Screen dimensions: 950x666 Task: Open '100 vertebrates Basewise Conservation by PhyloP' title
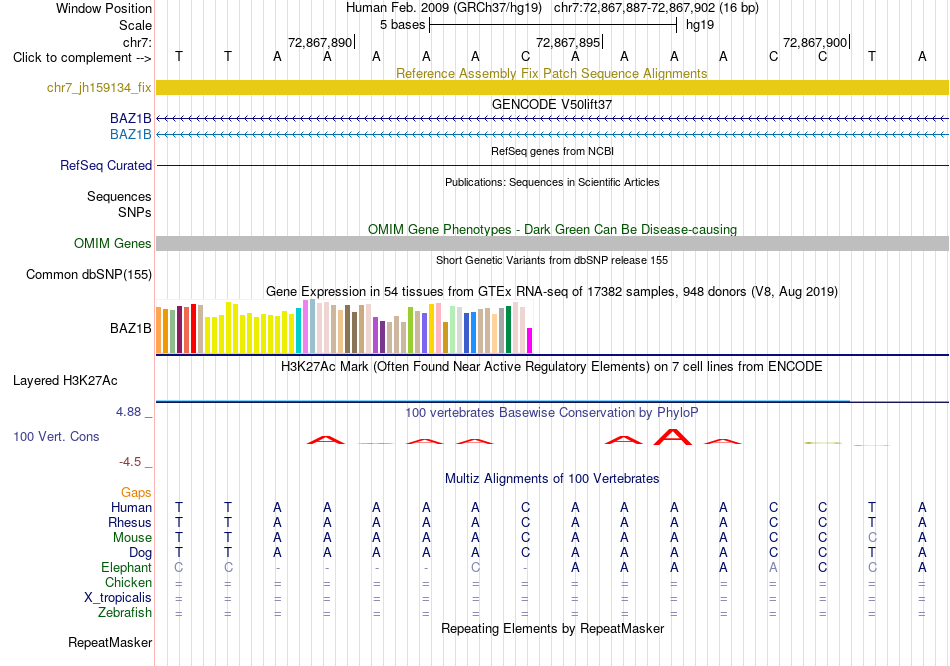click(x=551, y=413)
